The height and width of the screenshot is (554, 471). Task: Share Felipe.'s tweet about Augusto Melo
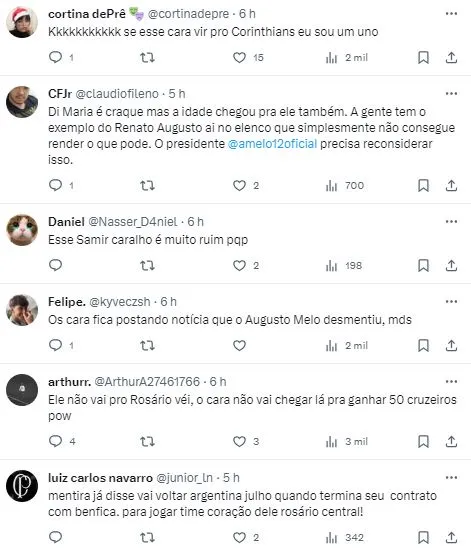pos(451,345)
